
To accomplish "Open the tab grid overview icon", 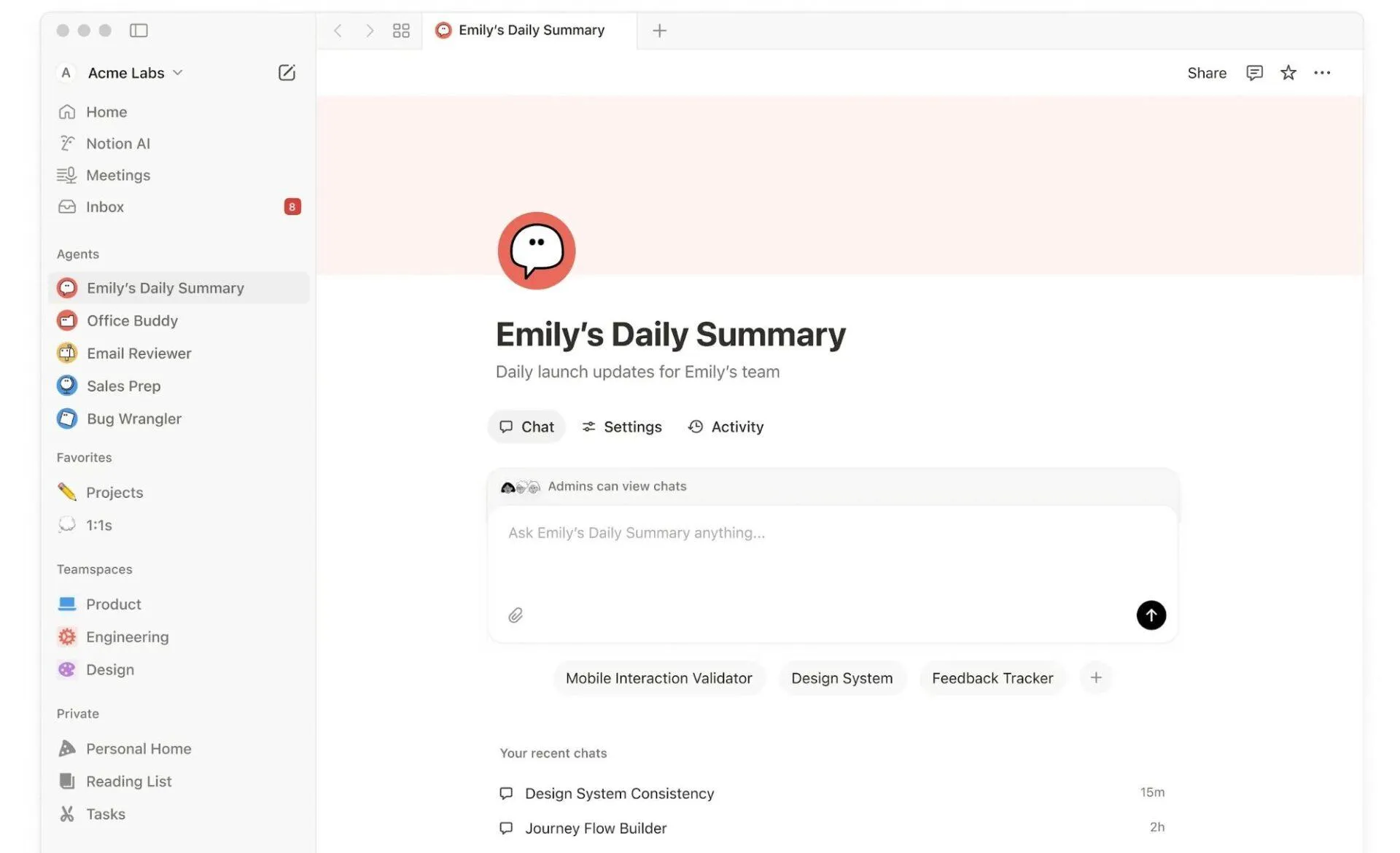I will (x=401, y=30).
